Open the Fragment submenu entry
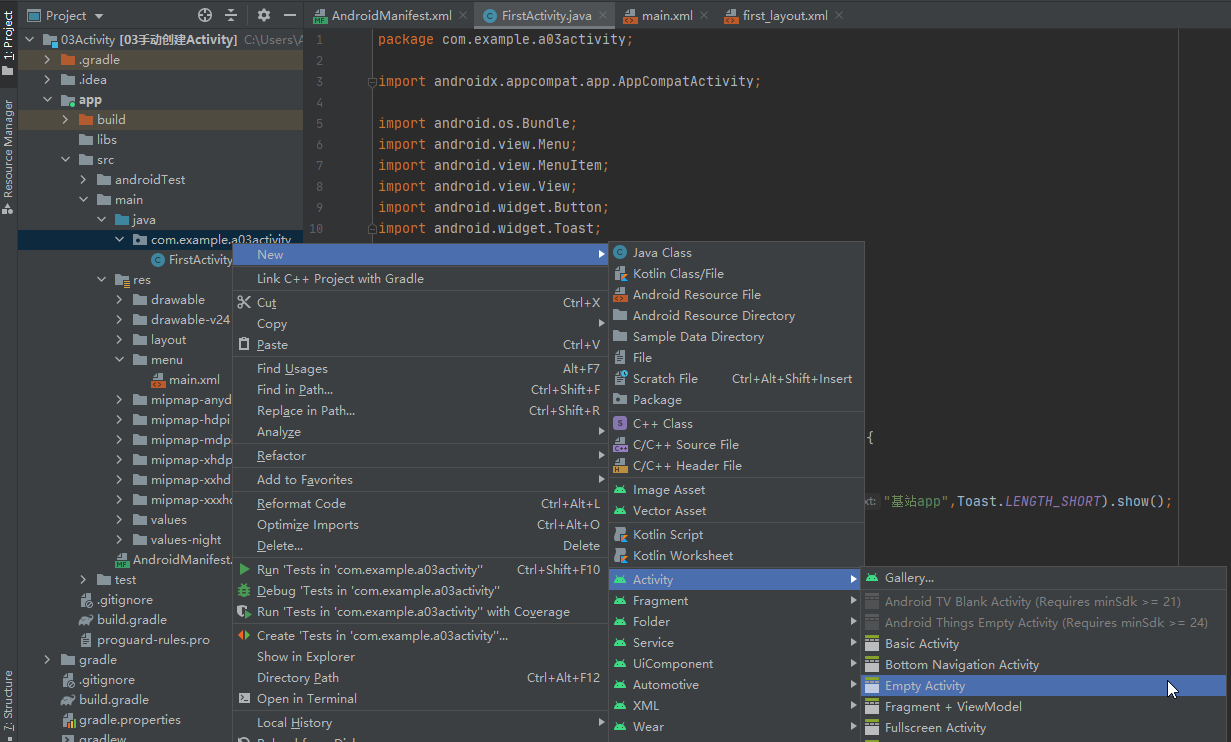This screenshot has width=1231, height=742. coord(736,601)
